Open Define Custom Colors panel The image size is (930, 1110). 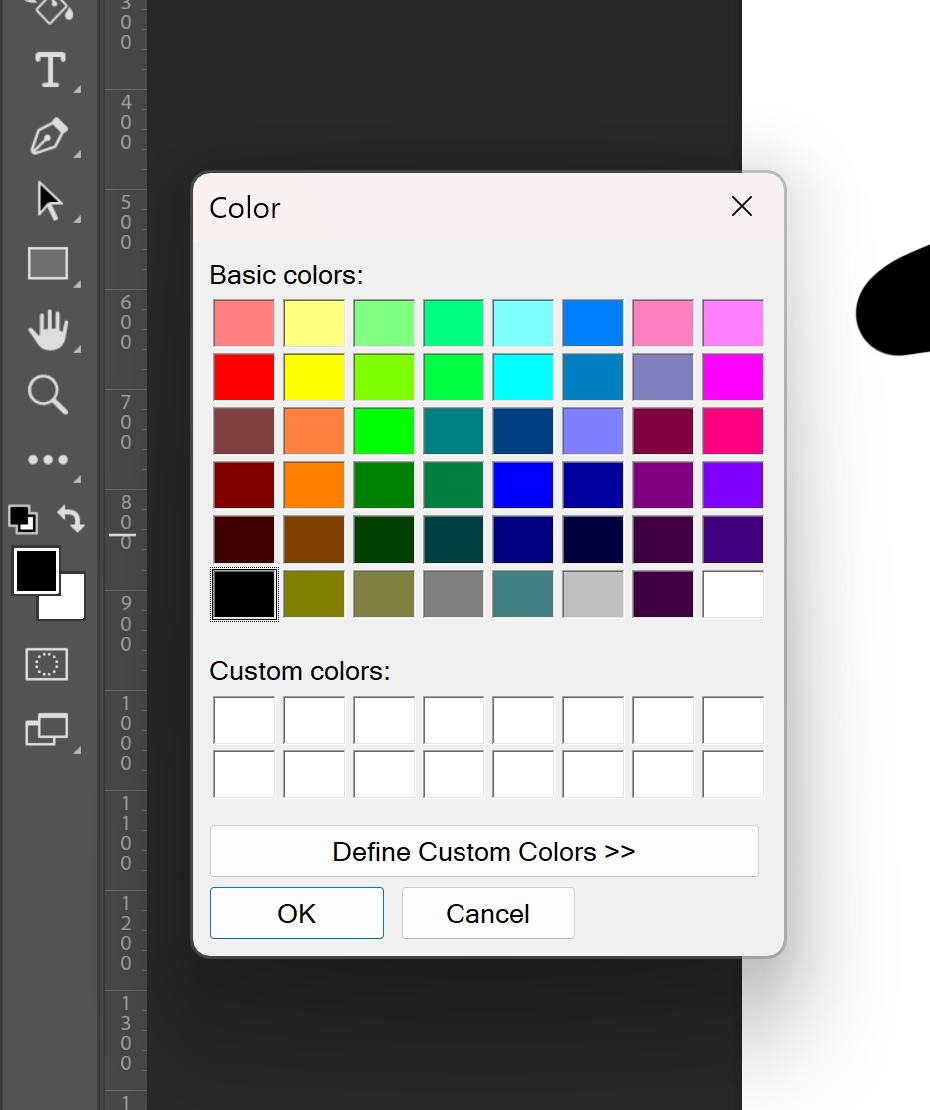coord(484,851)
